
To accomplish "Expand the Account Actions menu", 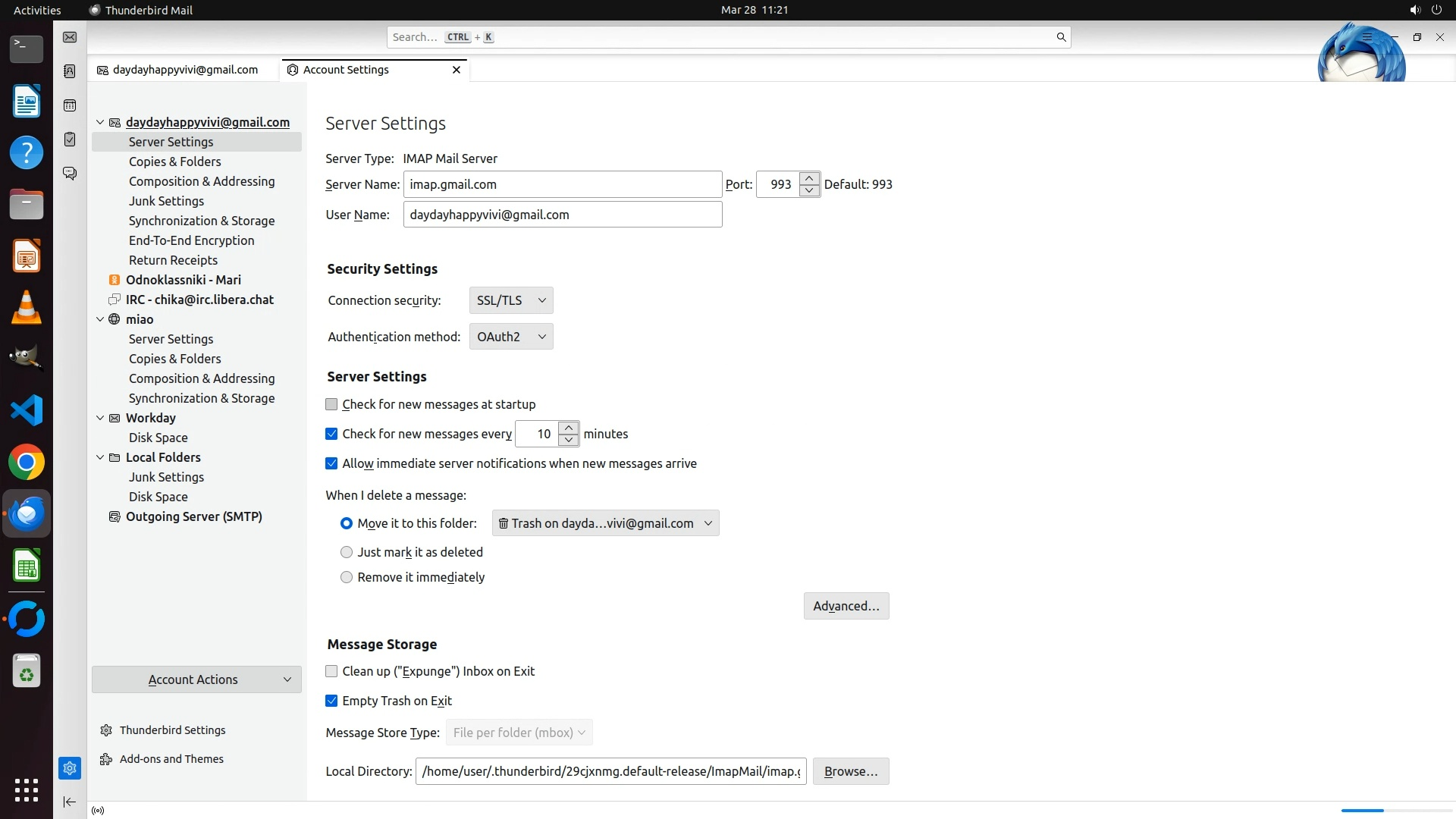I will (x=196, y=679).
